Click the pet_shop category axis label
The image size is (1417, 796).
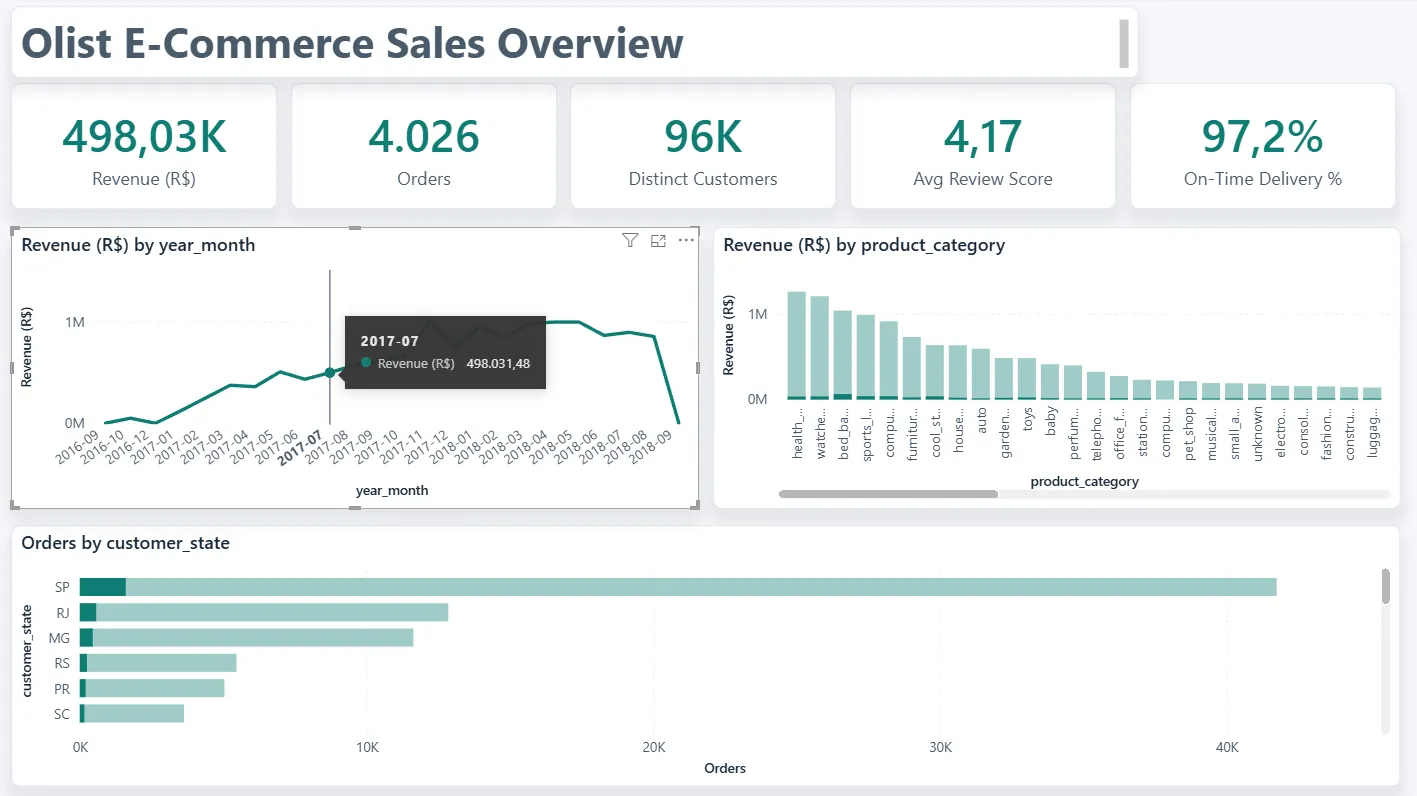tap(1188, 432)
